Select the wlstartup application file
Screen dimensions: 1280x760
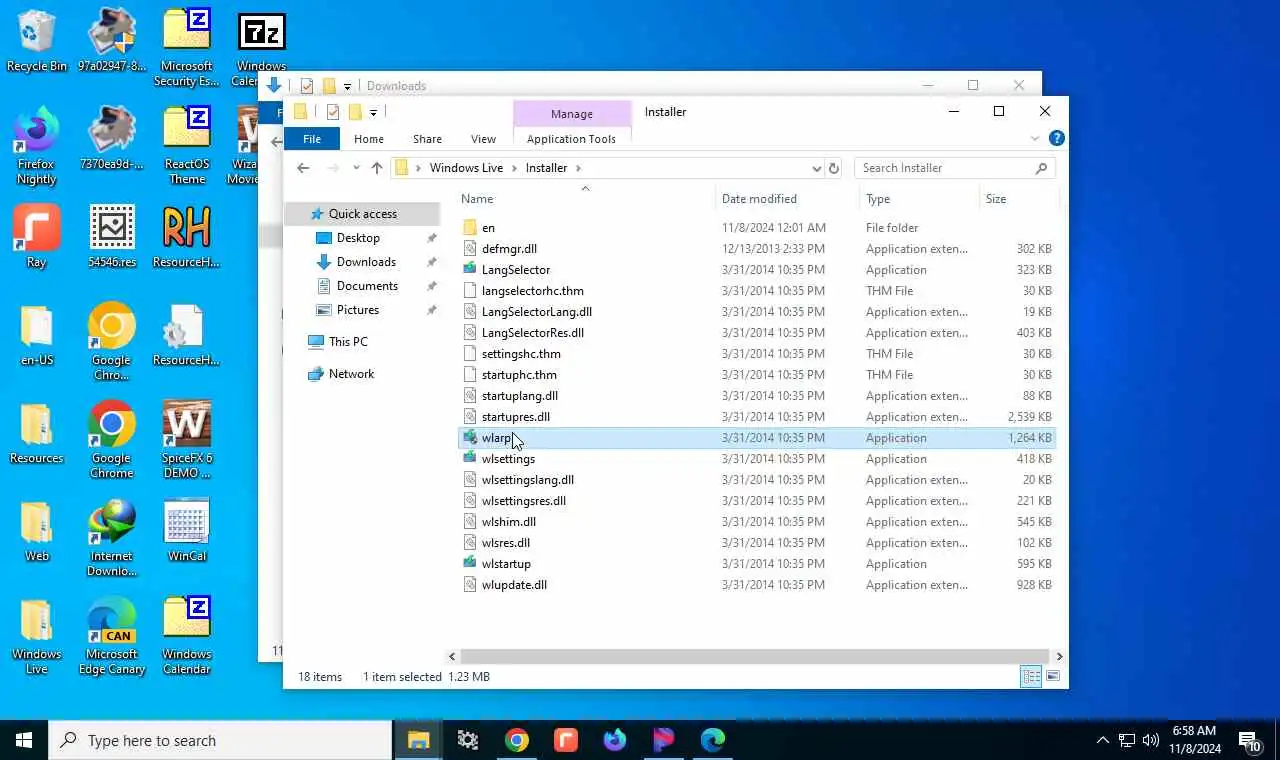point(757,564)
